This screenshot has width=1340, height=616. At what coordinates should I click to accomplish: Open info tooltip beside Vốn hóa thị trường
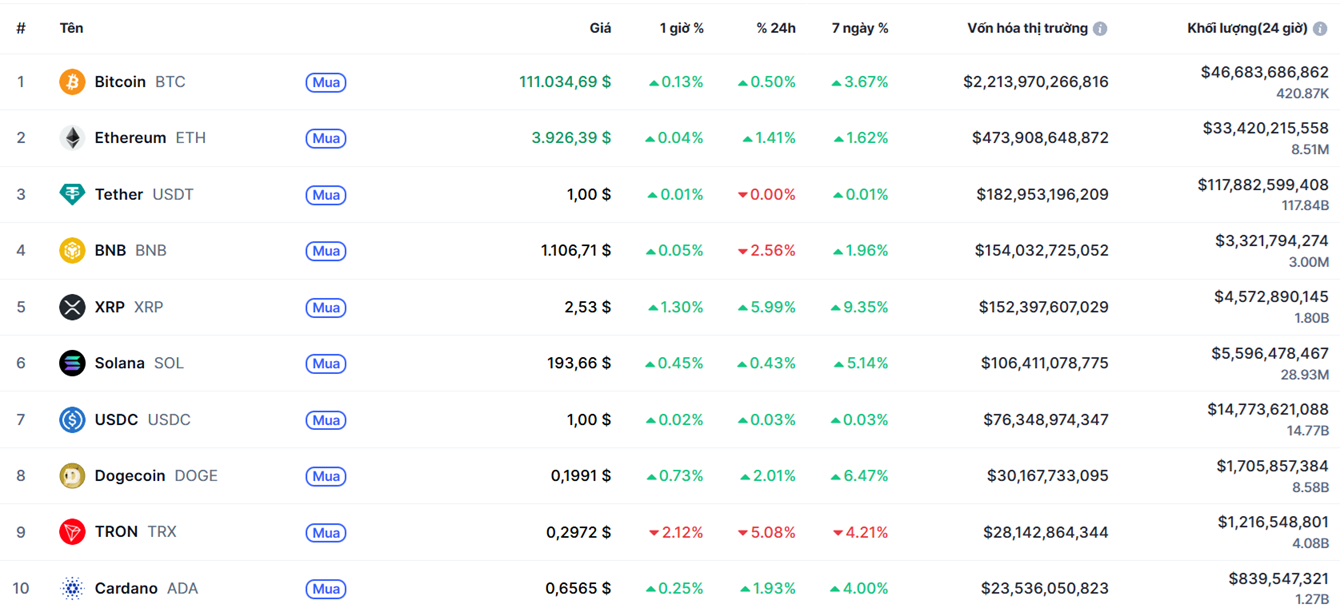[1100, 29]
